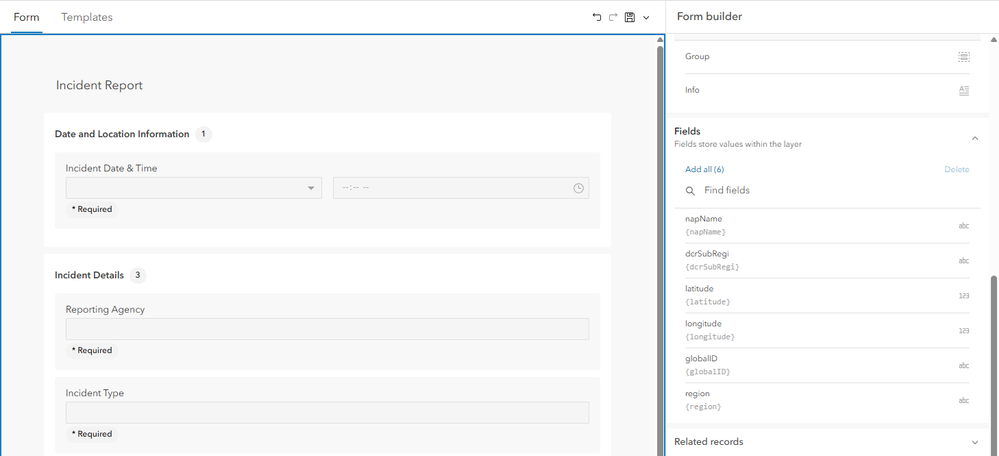Expand the Related records section
Screen dimensions: 999x456
click(975, 441)
